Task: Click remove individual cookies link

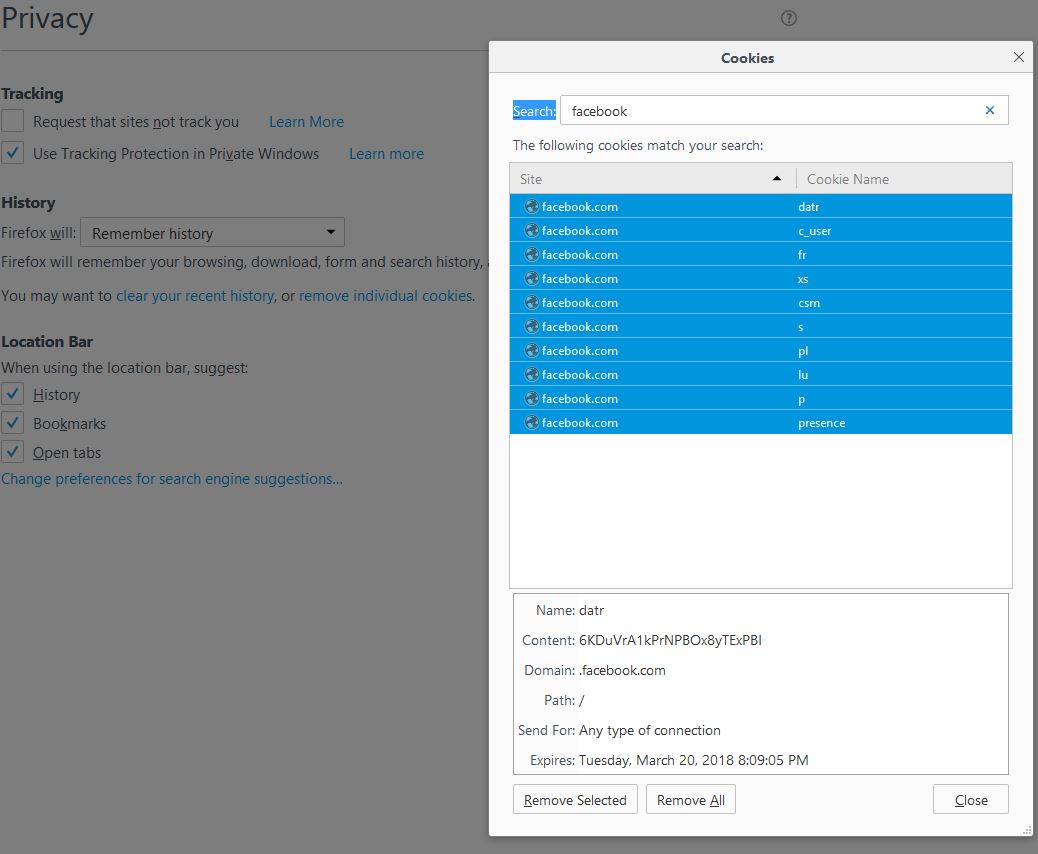Action: coord(386,296)
